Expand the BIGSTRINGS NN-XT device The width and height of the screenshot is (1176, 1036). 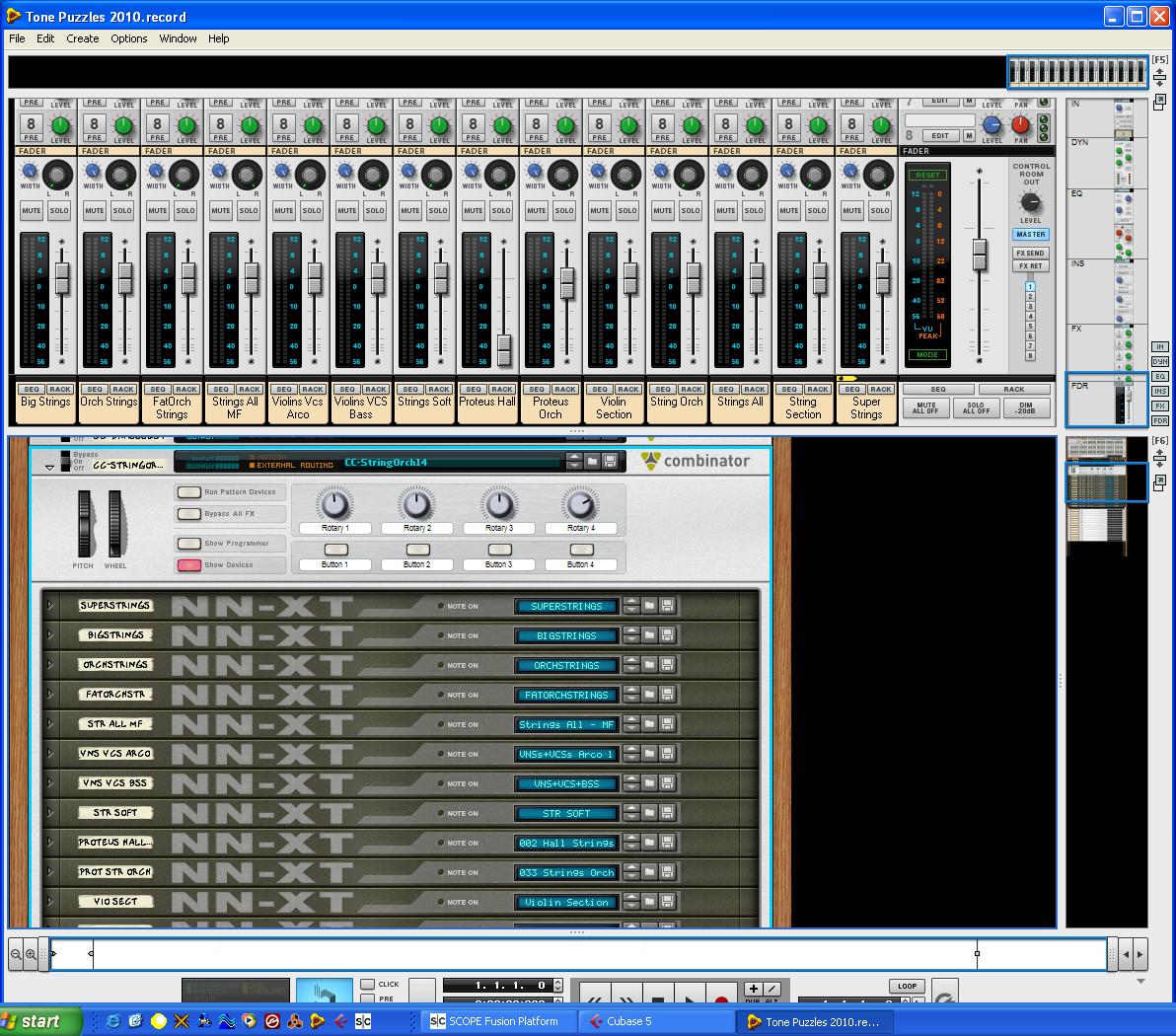click(50, 634)
